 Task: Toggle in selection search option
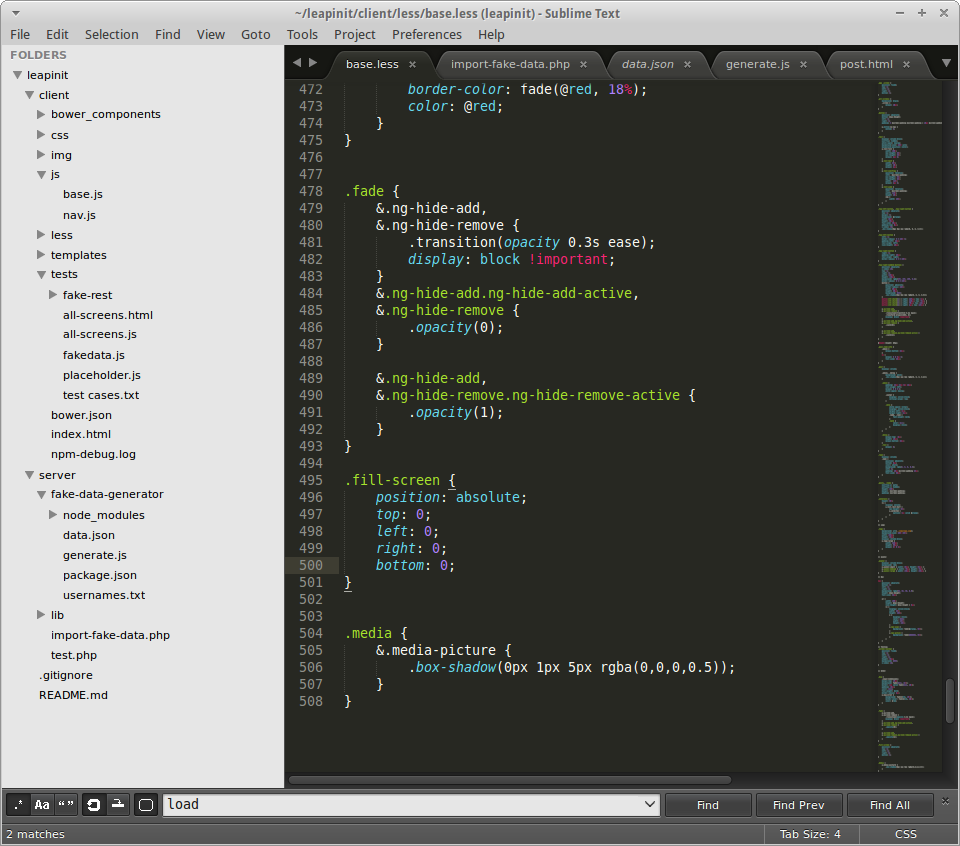118,805
